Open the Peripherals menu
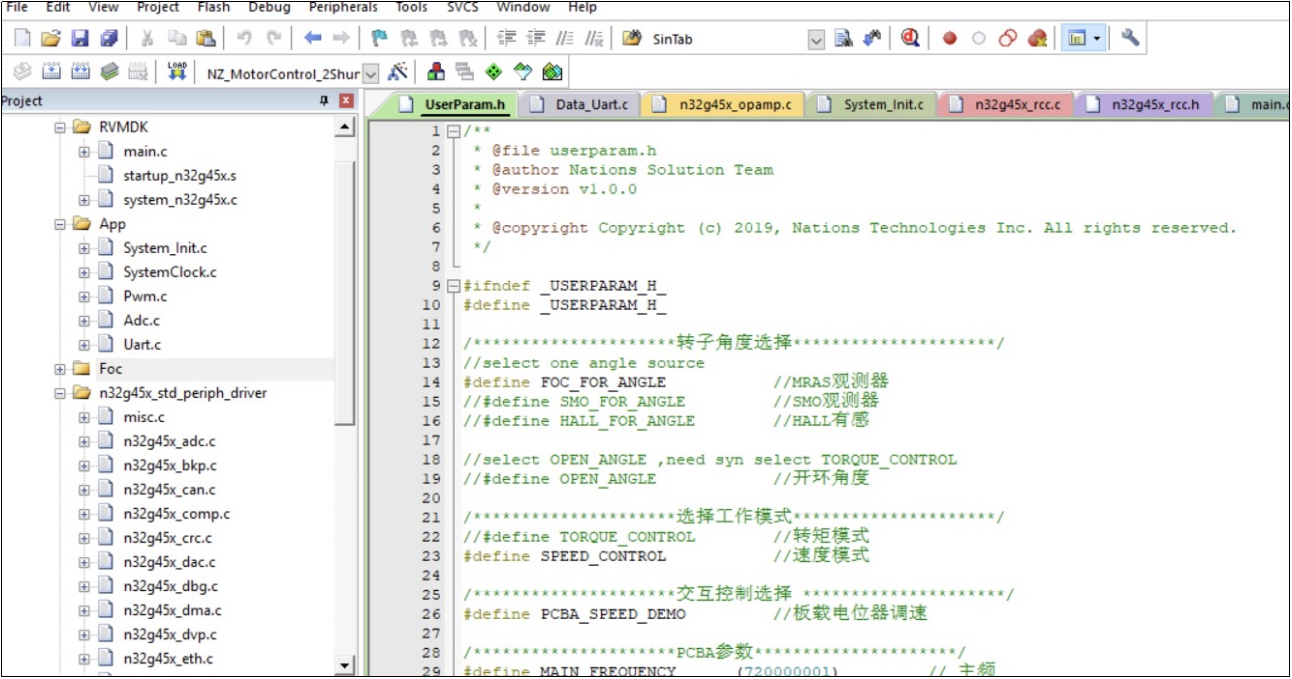 coord(343,7)
